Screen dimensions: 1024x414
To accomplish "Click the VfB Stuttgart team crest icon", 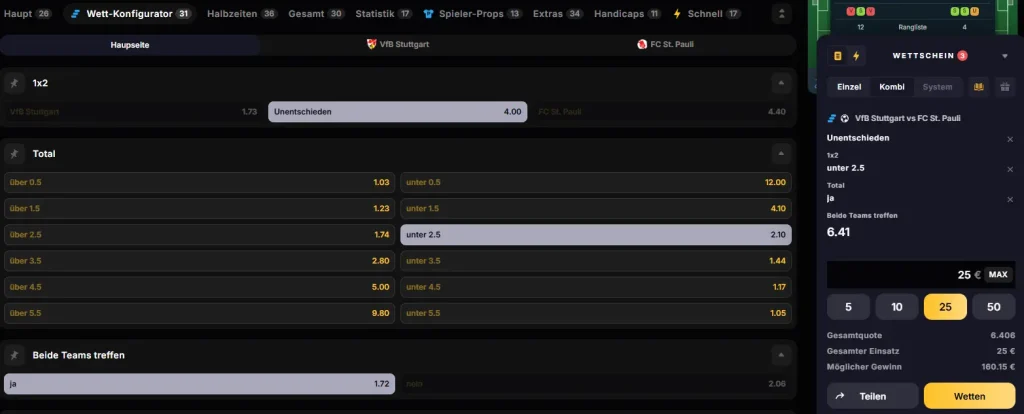I will (372, 44).
